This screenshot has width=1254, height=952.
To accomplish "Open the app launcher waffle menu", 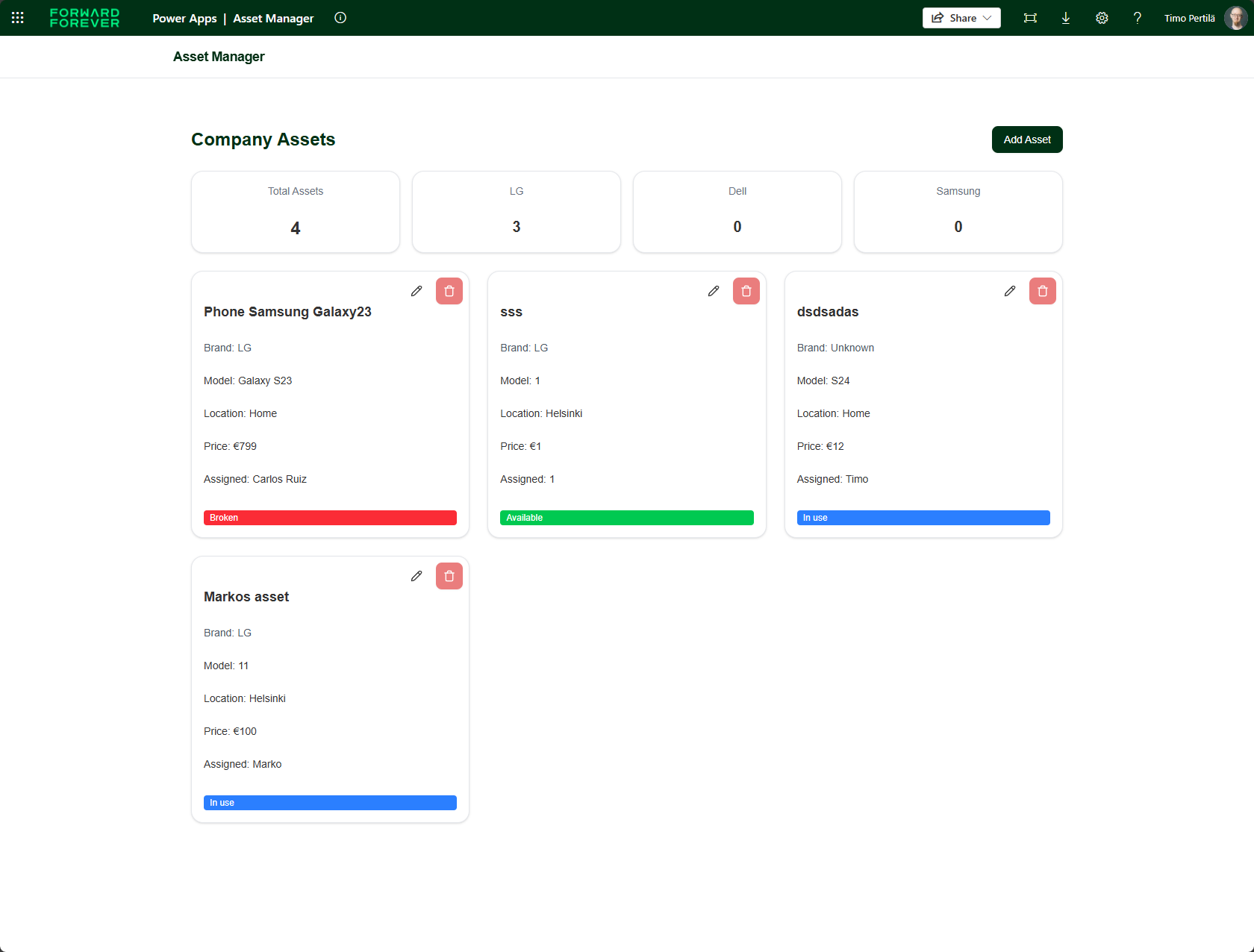I will pyautogui.click(x=18, y=18).
